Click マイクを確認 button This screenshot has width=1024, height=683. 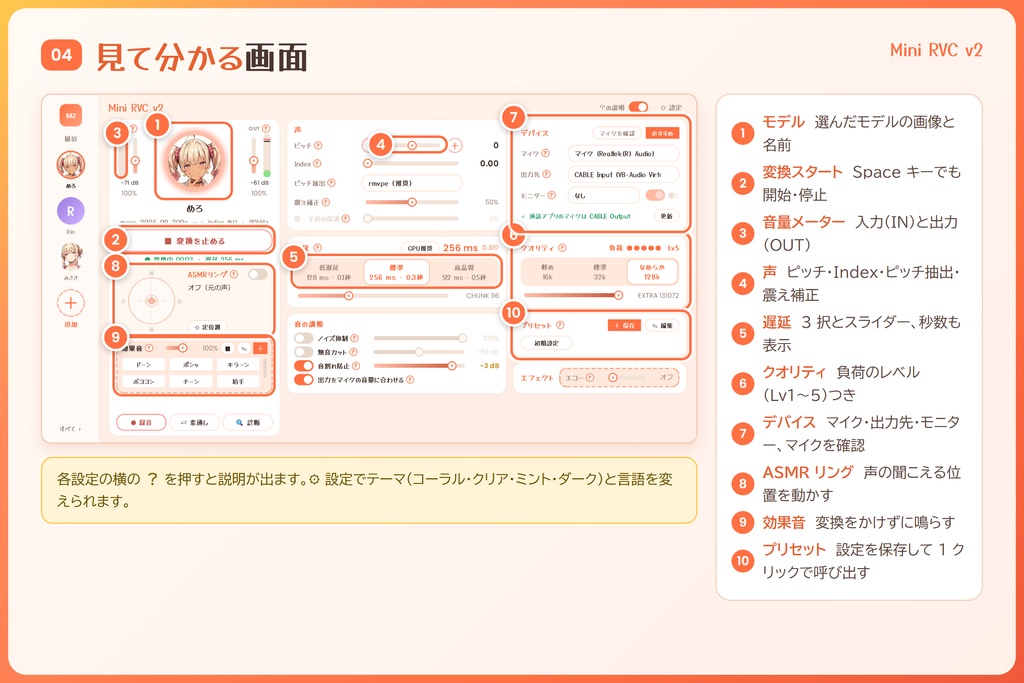[x=617, y=133]
